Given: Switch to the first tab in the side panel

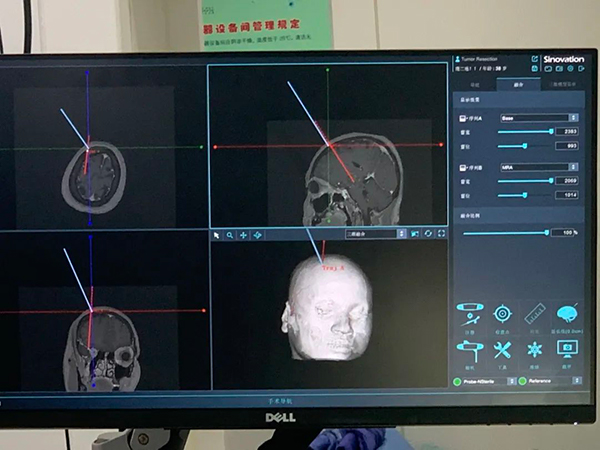Looking at the screenshot, I should click(475, 85).
